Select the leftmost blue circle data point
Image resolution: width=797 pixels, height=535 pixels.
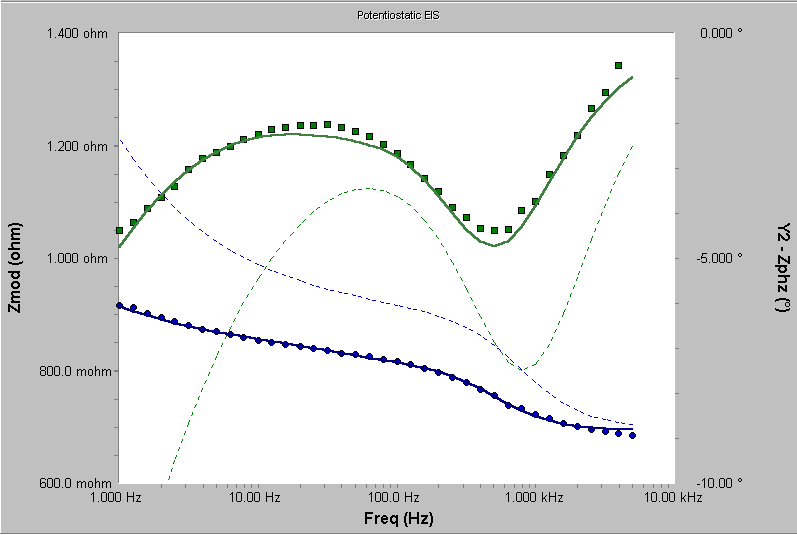point(119,305)
